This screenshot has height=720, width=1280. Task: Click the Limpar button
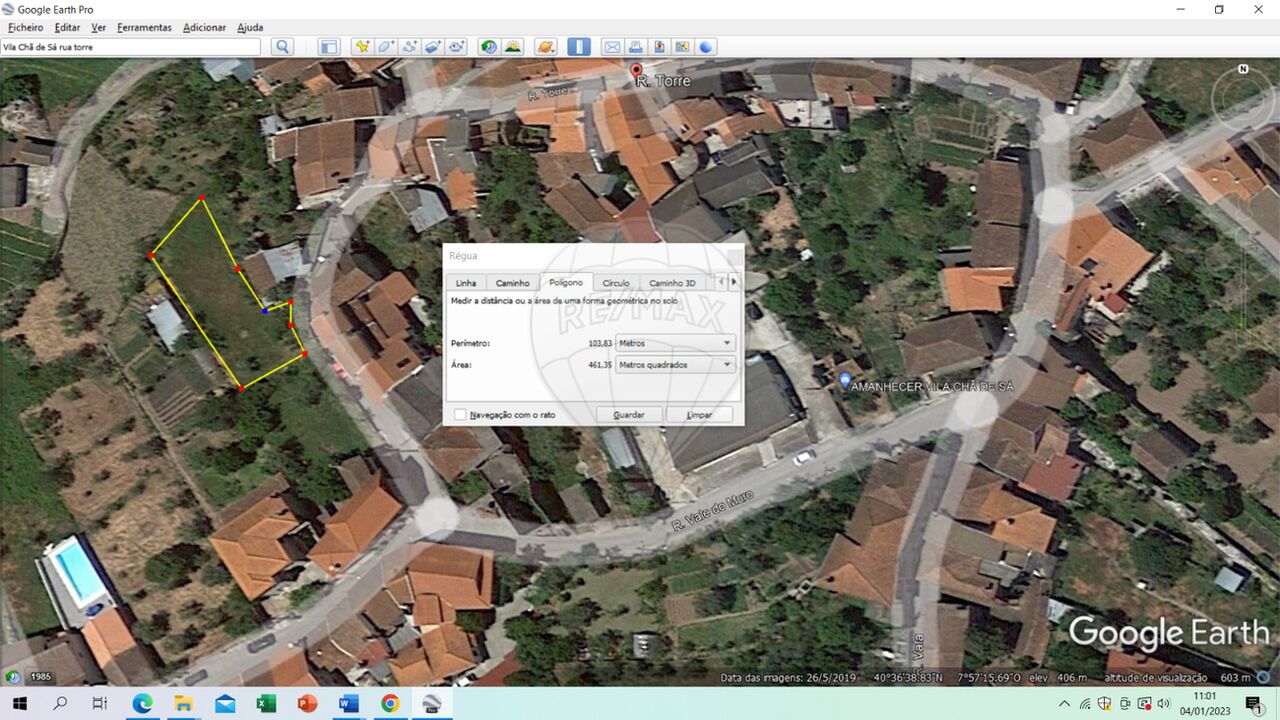pyautogui.click(x=699, y=414)
